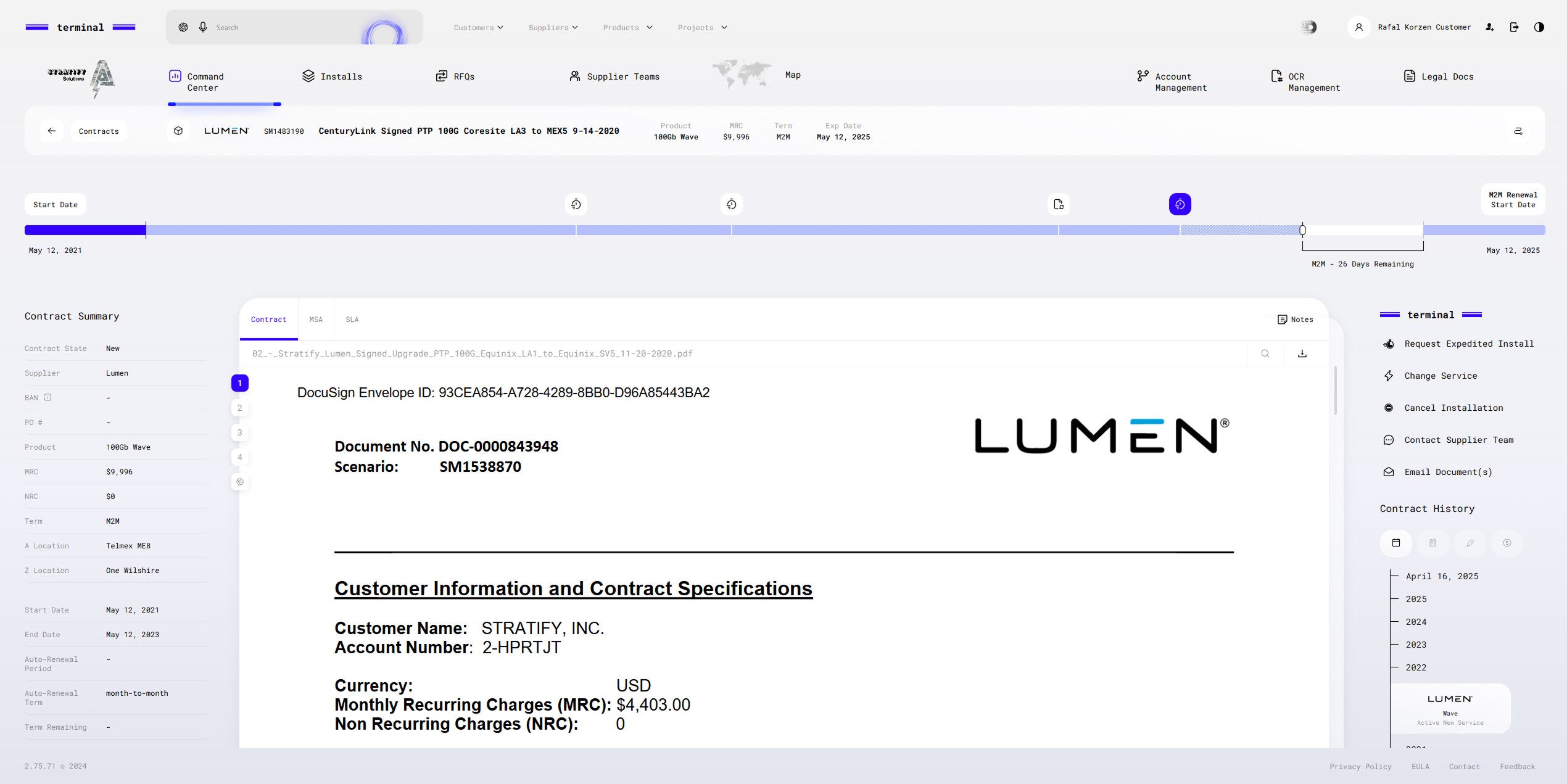1567x784 pixels.
Task: Select the Installs icon
Action: click(332, 76)
